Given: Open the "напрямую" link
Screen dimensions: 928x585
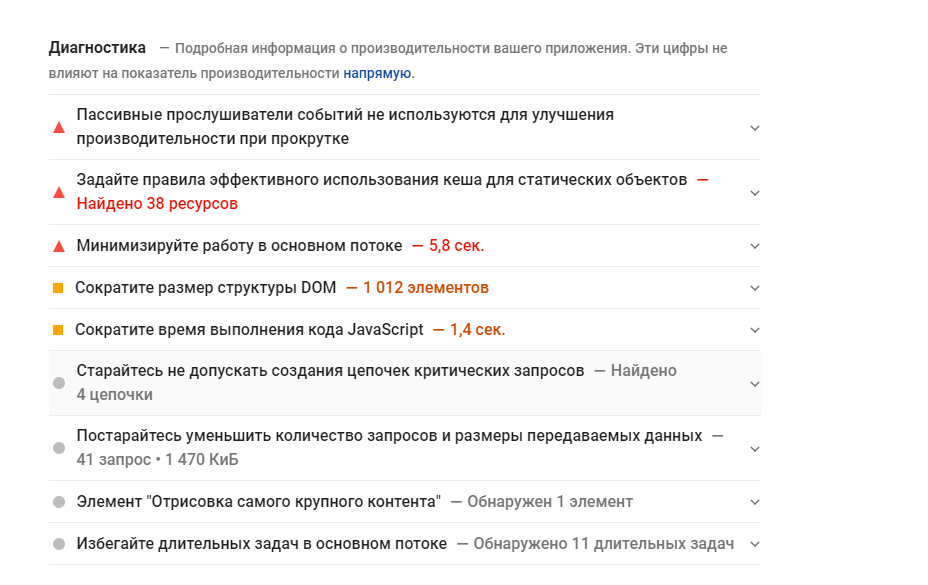Looking at the screenshot, I should coord(377,73).
